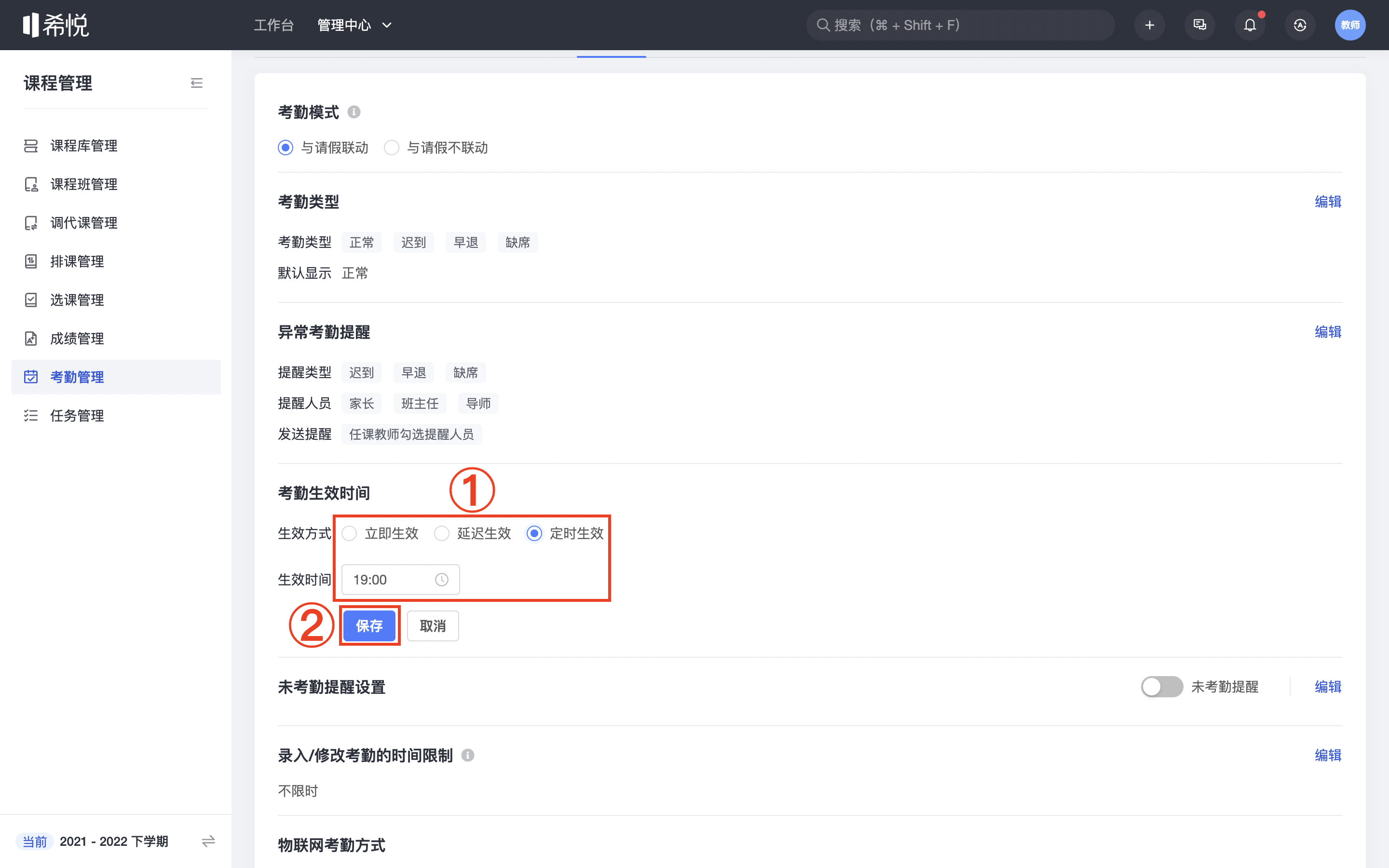Switch semester using the swap arrows icon
This screenshot has width=1389, height=868.
pos(208,841)
